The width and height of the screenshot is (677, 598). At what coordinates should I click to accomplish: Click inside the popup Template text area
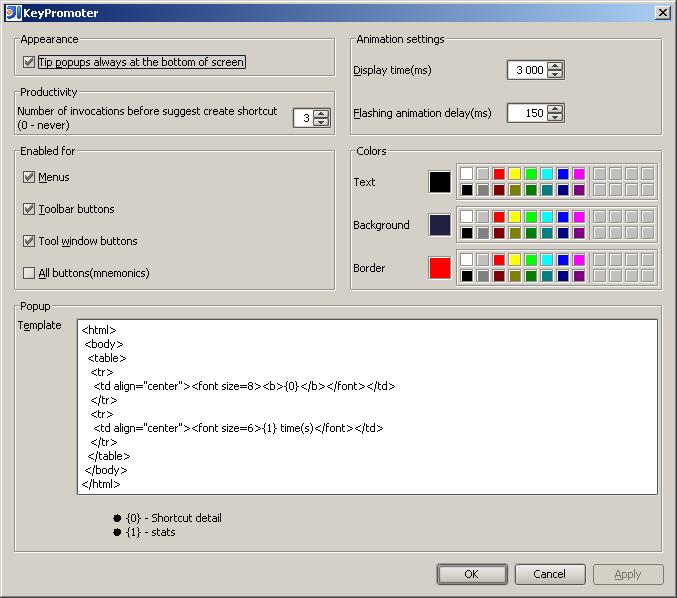[x=367, y=407]
